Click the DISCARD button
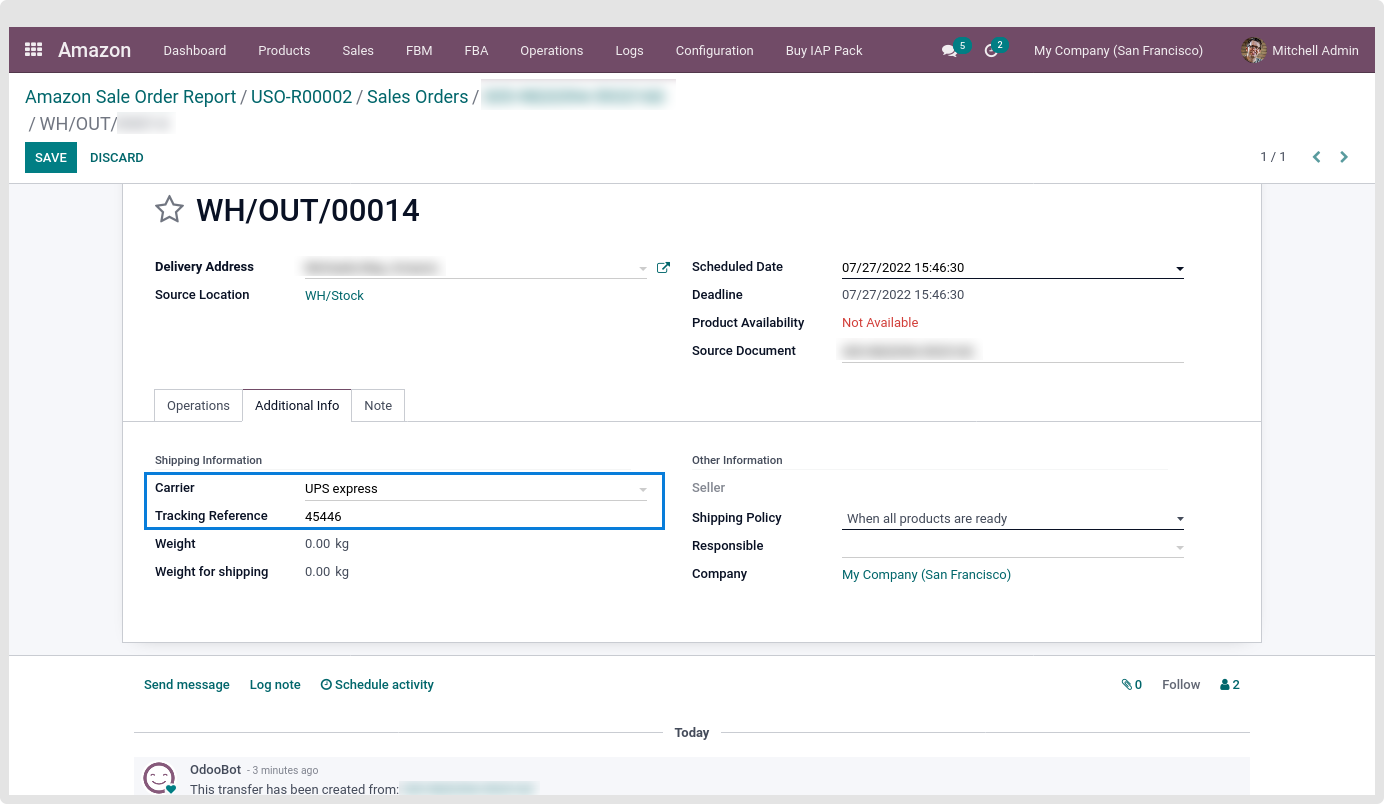 [117, 158]
